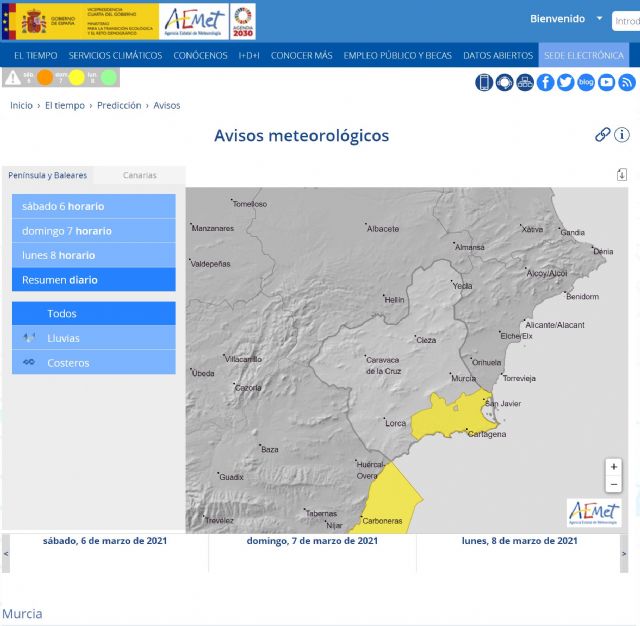This screenshot has width=640, height=626.
Task: Visit the AEMET Facebook page icon
Action: tap(545, 82)
